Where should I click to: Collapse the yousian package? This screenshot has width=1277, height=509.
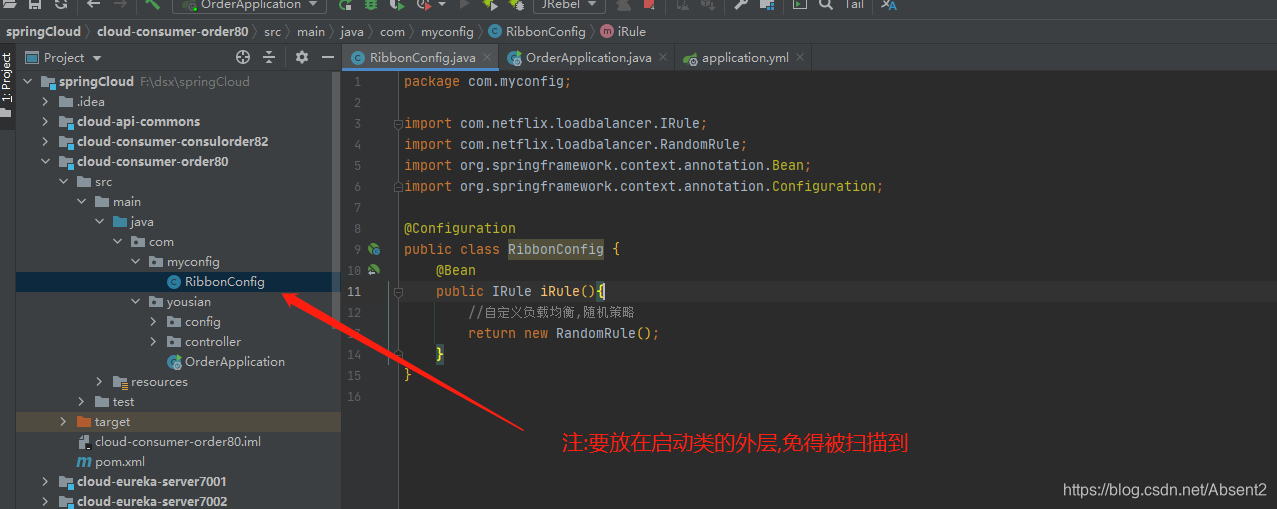[x=135, y=302]
